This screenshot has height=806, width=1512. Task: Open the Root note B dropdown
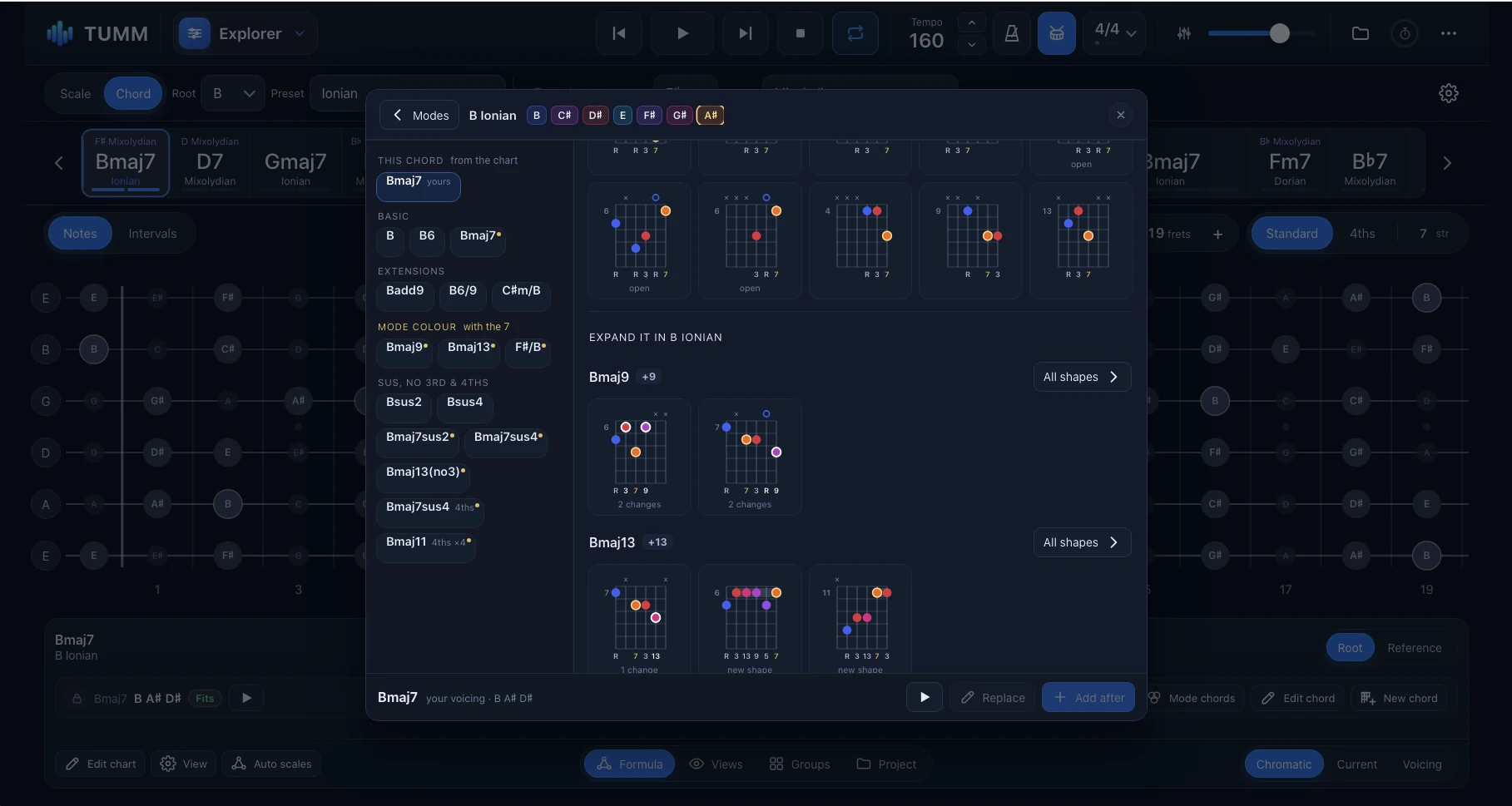(233, 94)
